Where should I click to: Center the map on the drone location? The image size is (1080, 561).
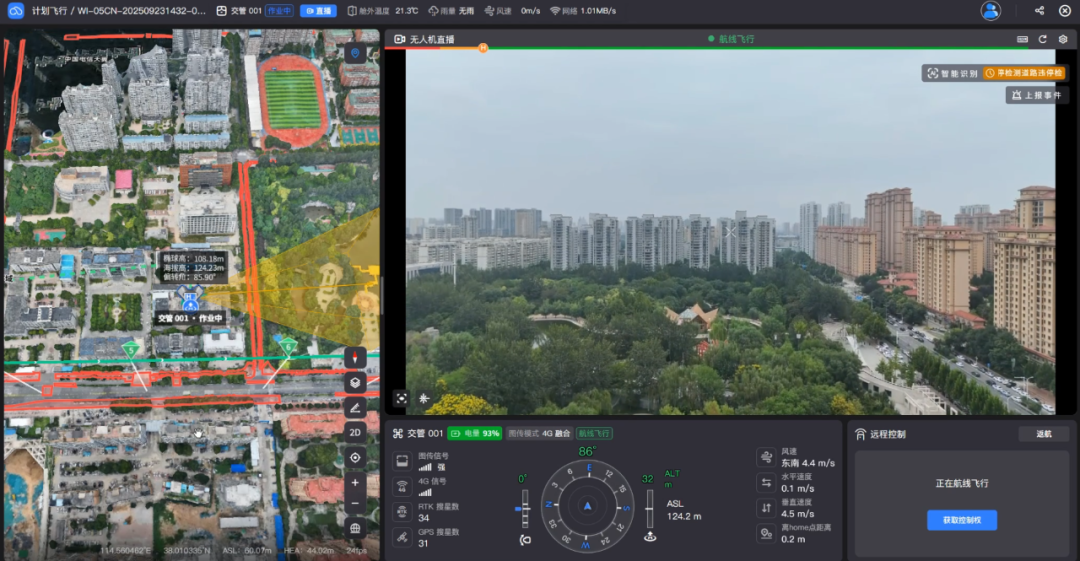pyautogui.click(x=355, y=457)
